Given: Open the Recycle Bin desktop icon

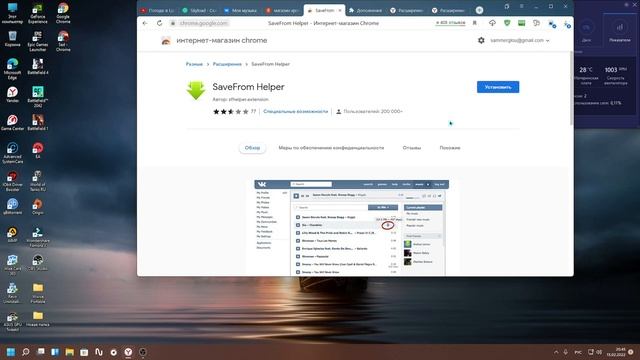Looking at the screenshot, I should coord(12,39).
